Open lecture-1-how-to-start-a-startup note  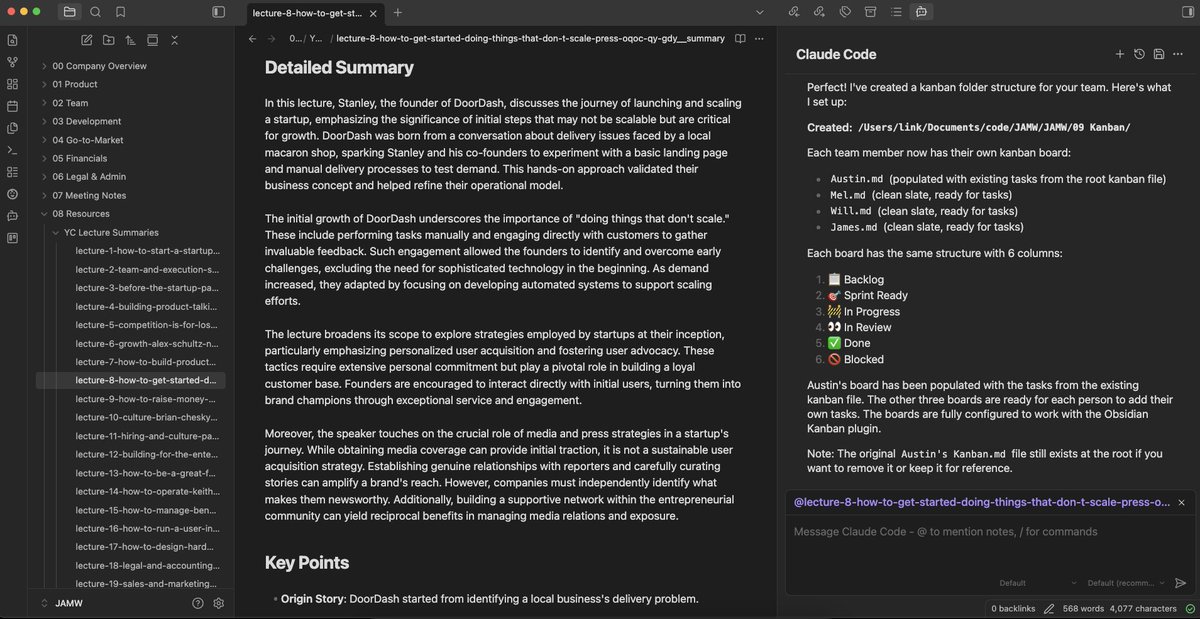pos(147,251)
